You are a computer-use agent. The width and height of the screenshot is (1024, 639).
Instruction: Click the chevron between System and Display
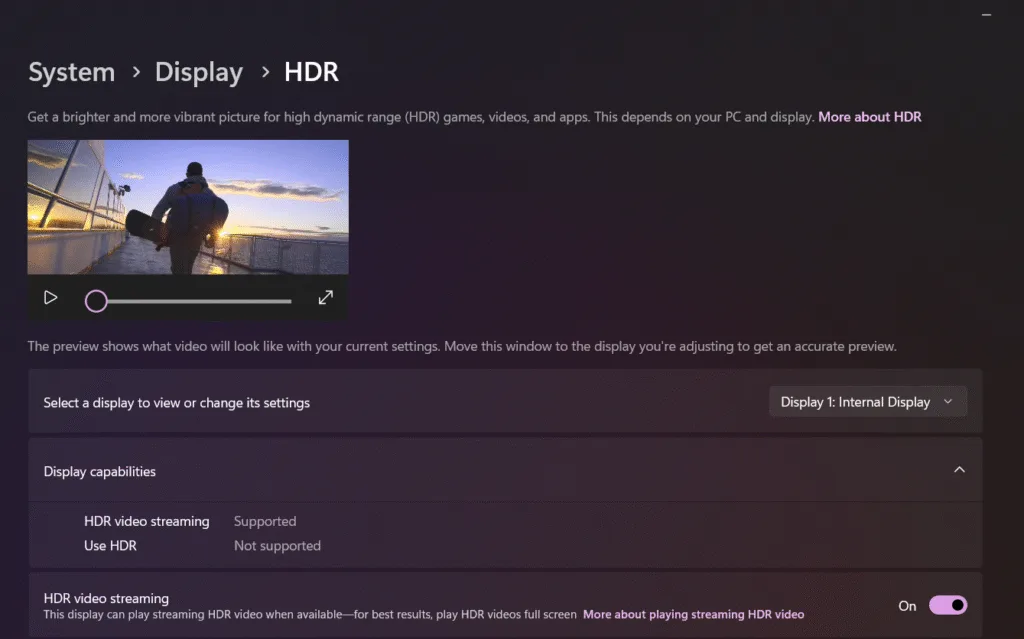pyautogui.click(x=135, y=73)
